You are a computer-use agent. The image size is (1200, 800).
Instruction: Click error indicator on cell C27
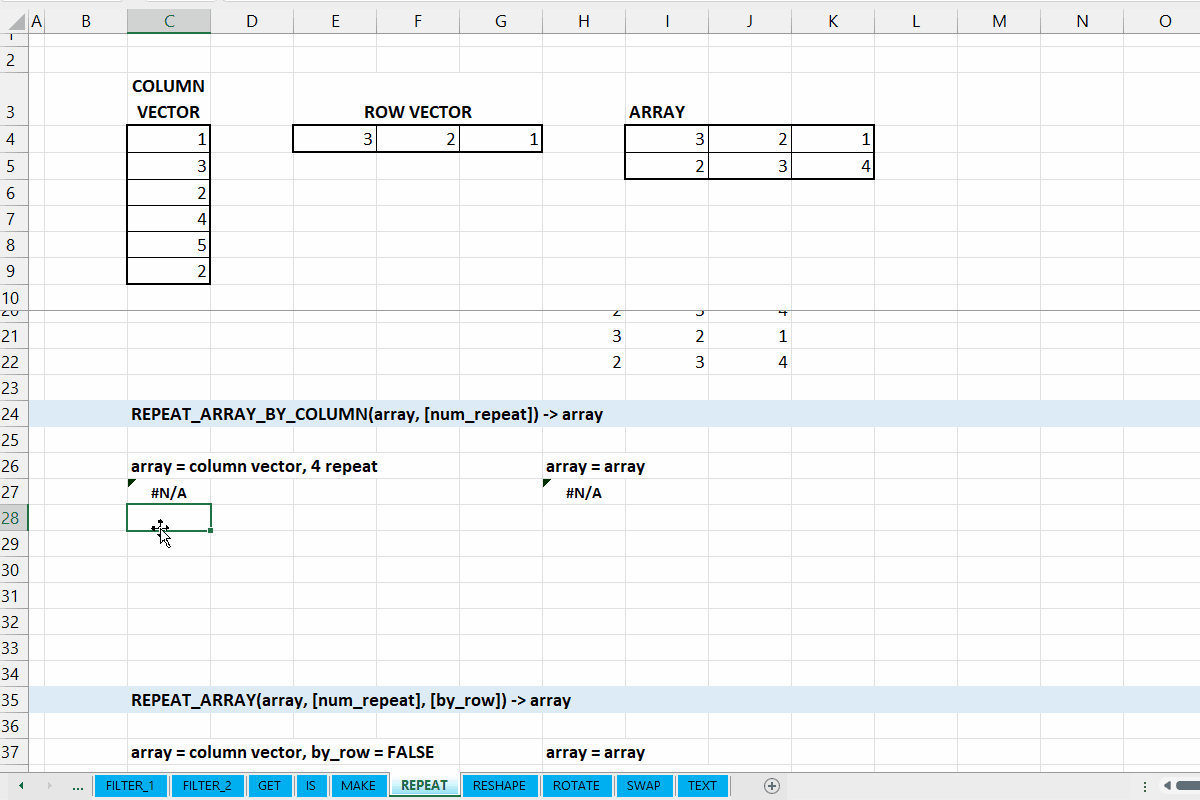click(132, 483)
